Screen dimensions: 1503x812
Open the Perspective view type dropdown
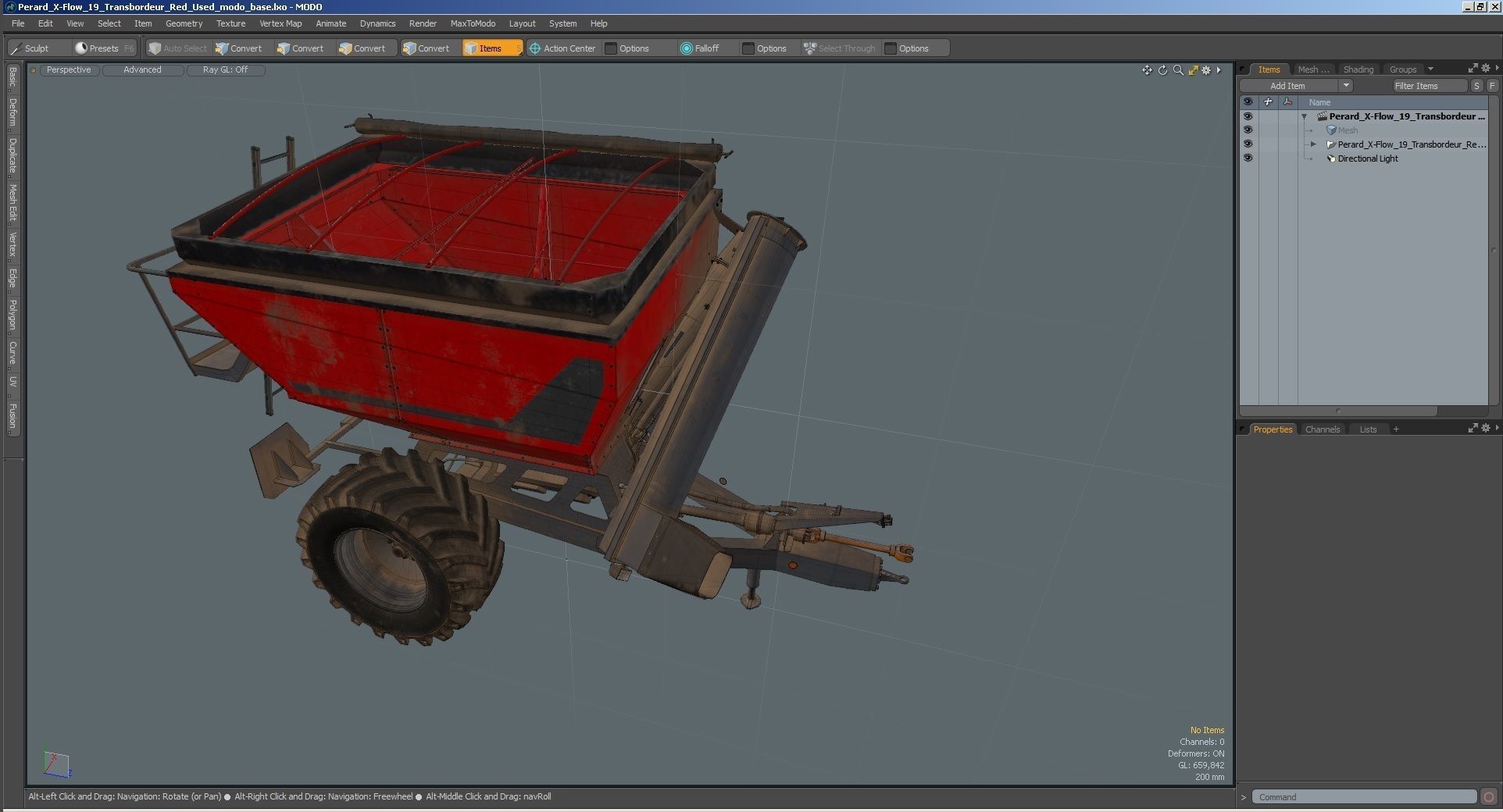69,70
